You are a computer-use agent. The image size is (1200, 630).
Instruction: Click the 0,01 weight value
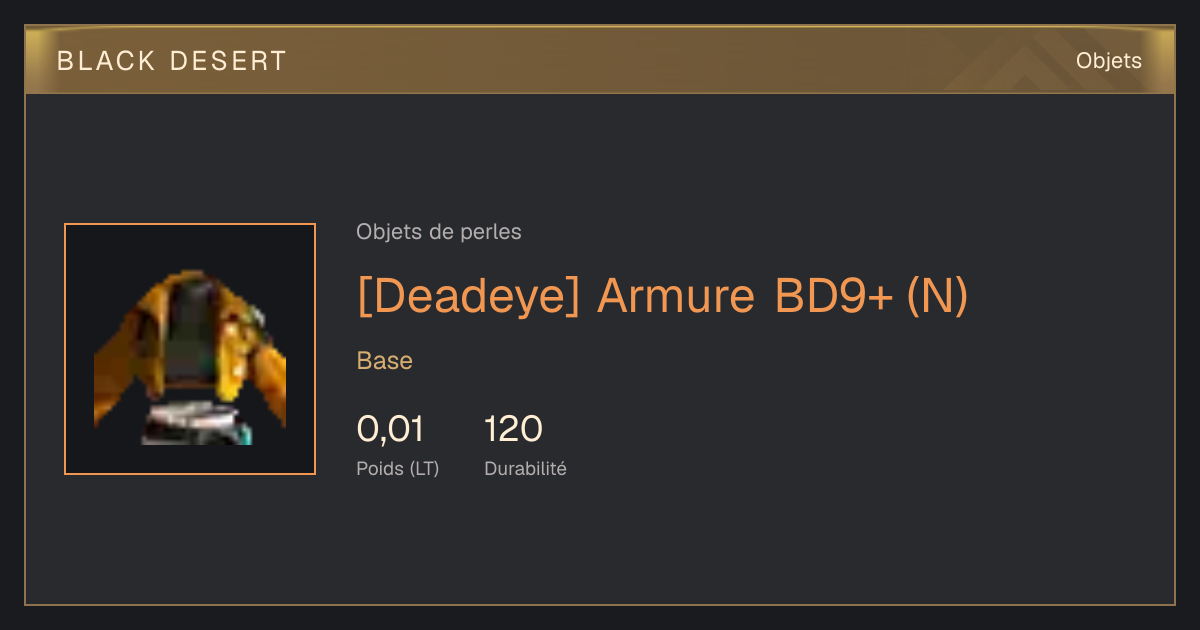pyautogui.click(x=390, y=429)
